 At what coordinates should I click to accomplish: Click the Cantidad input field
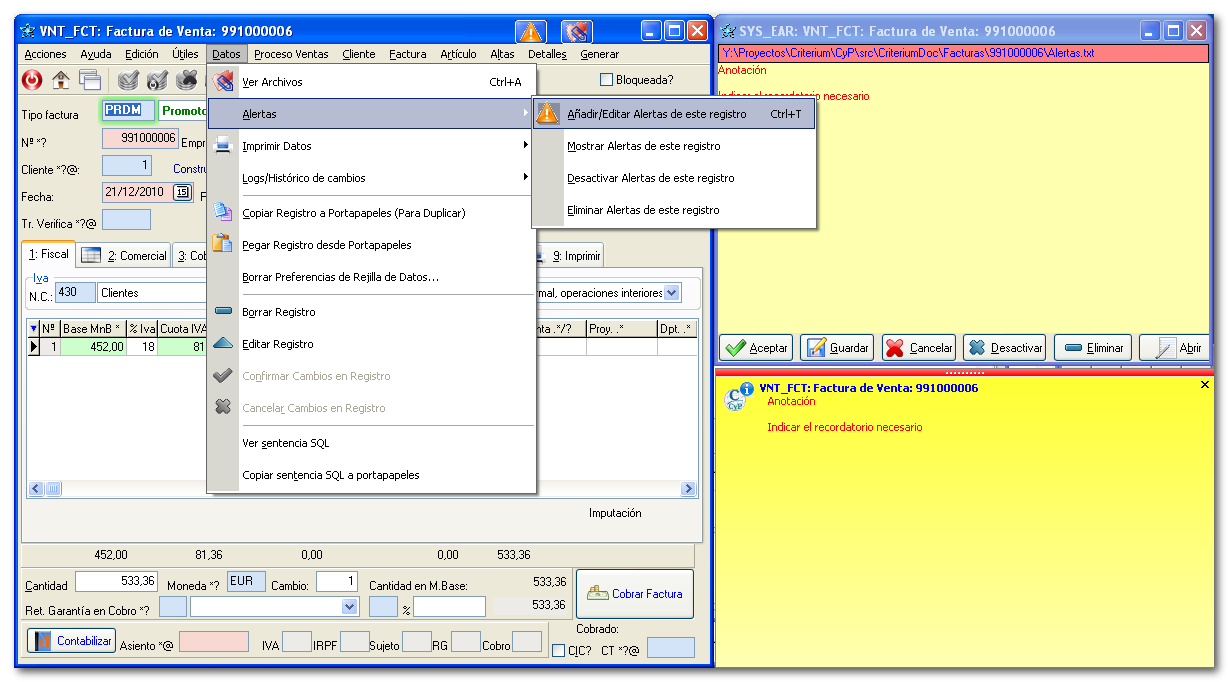click(117, 581)
